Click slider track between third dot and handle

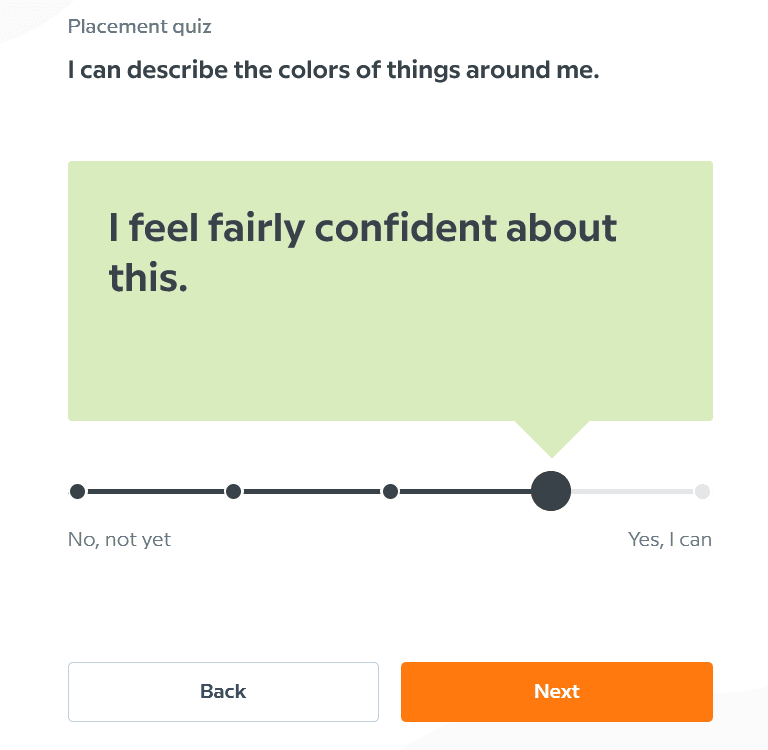462,491
